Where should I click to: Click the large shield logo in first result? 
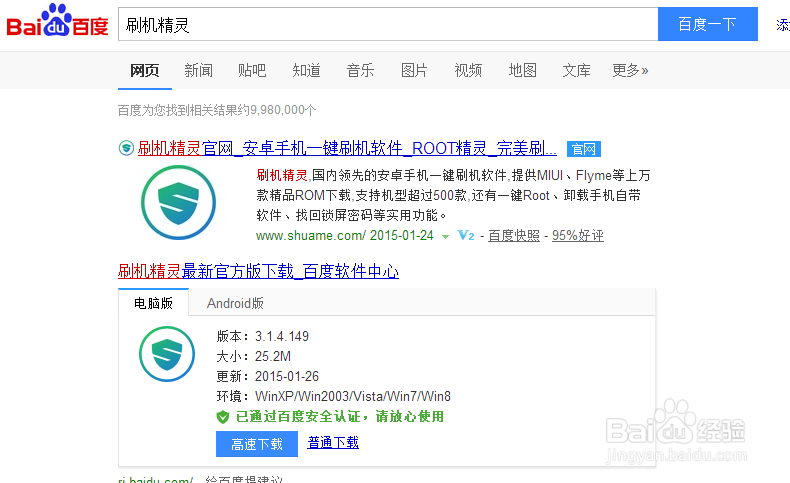[178, 202]
